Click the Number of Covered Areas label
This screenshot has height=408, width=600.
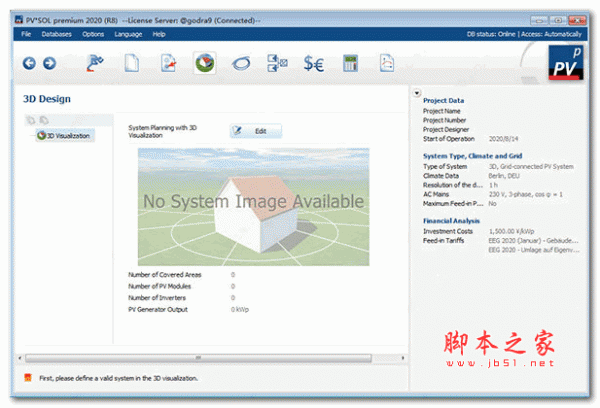(x=165, y=274)
